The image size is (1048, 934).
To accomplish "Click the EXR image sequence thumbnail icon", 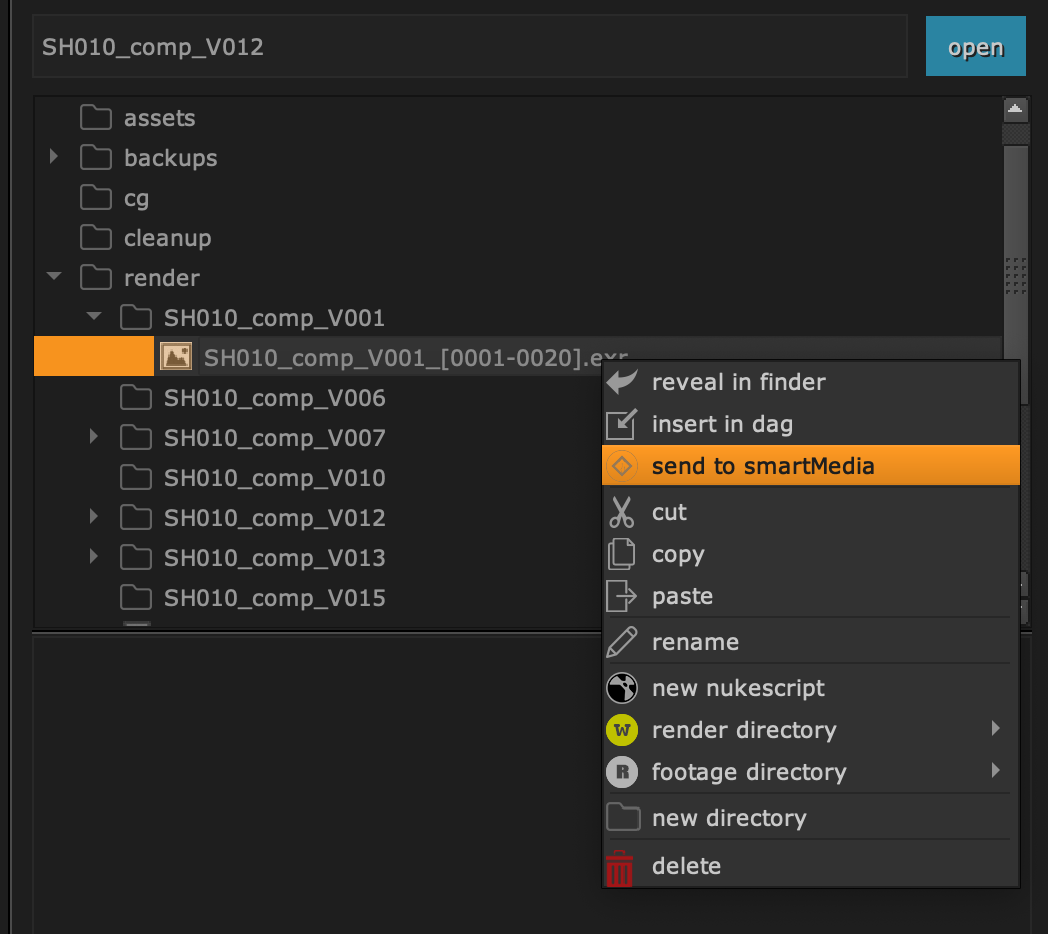I will [176, 357].
